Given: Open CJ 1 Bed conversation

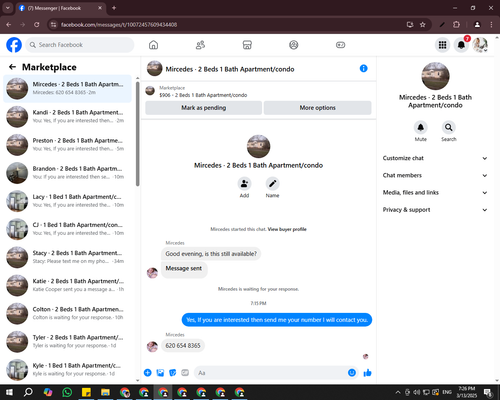Looking at the screenshot, I should coord(67,229).
